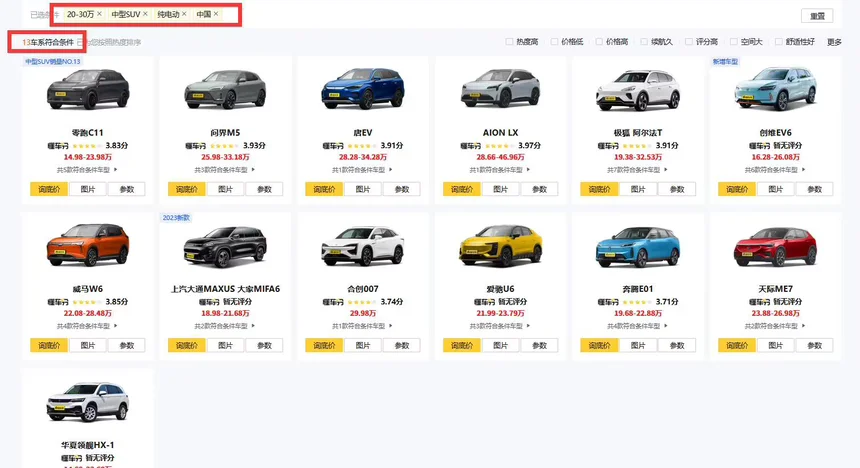The width and height of the screenshot is (860, 468).
Task: Check the 评分高 sort checkbox
Action: (689, 42)
